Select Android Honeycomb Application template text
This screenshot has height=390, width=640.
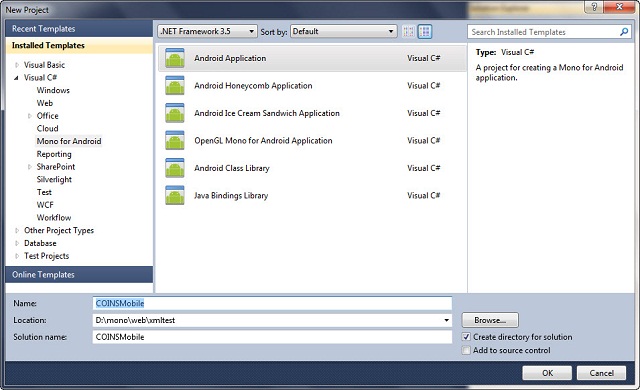[253, 86]
